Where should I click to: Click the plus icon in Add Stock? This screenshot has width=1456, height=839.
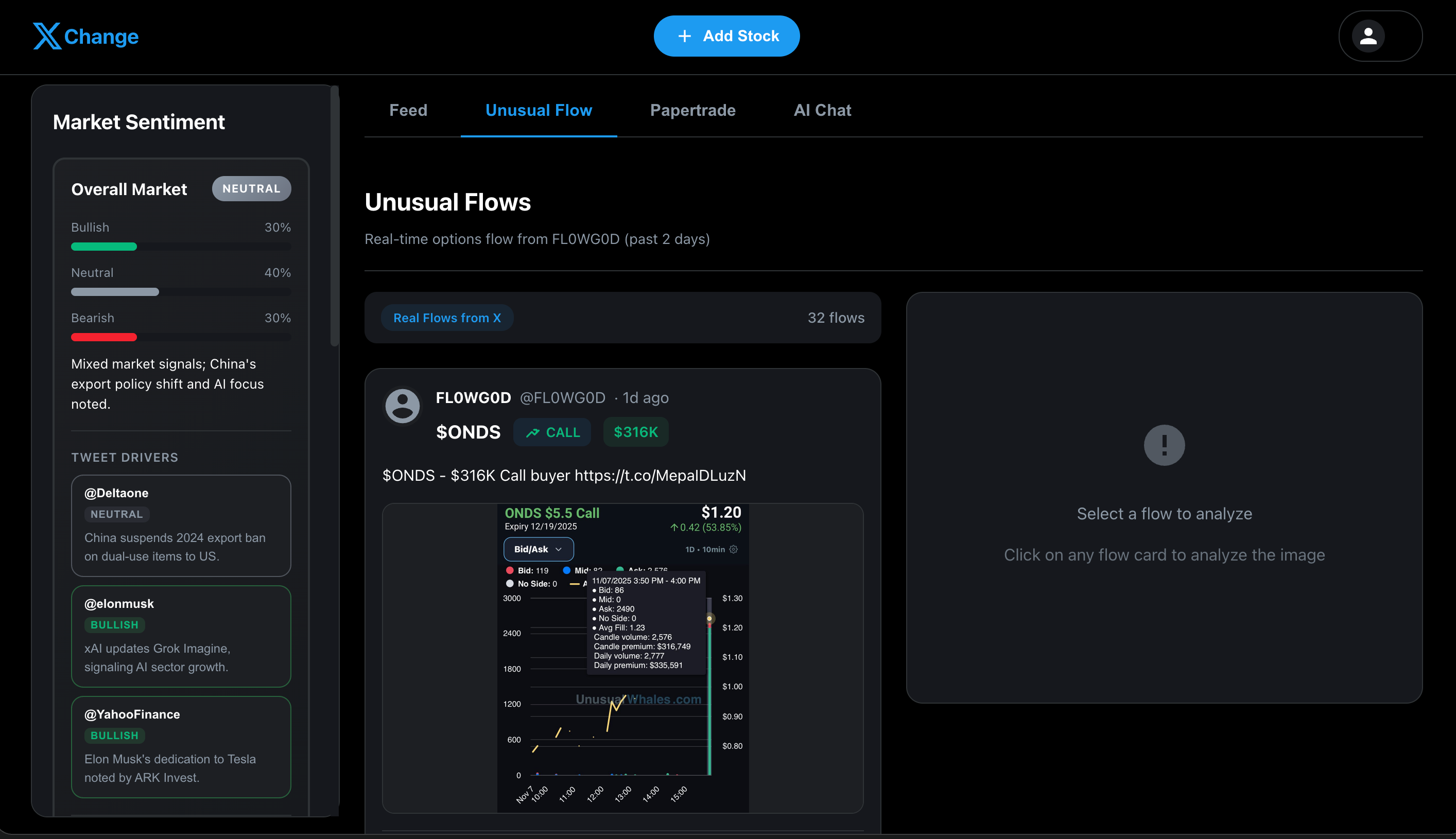click(x=684, y=37)
